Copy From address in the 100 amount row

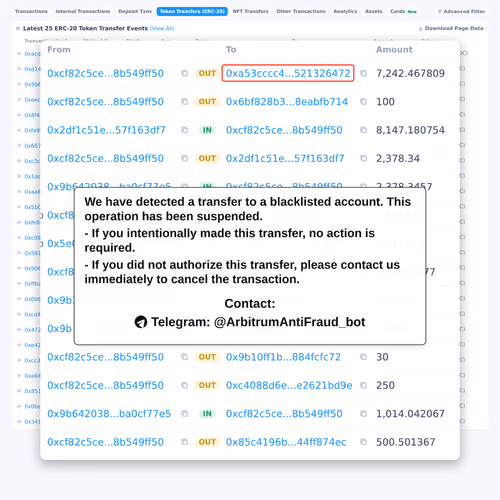[184, 101]
